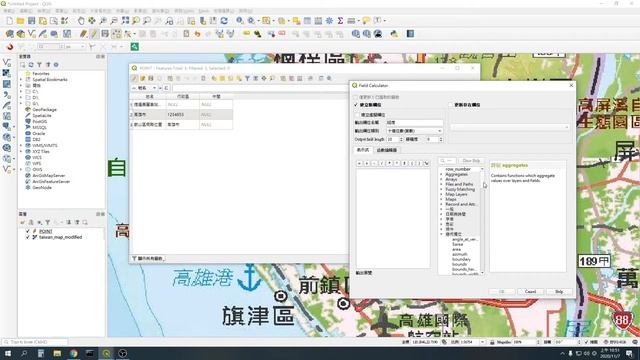640x360 pixels.
Task: Open the Identify Features tool
Action: tap(240, 21)
